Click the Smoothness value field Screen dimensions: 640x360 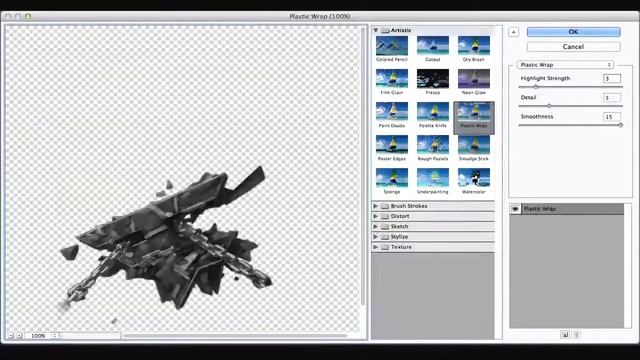[x=611, y=117]
